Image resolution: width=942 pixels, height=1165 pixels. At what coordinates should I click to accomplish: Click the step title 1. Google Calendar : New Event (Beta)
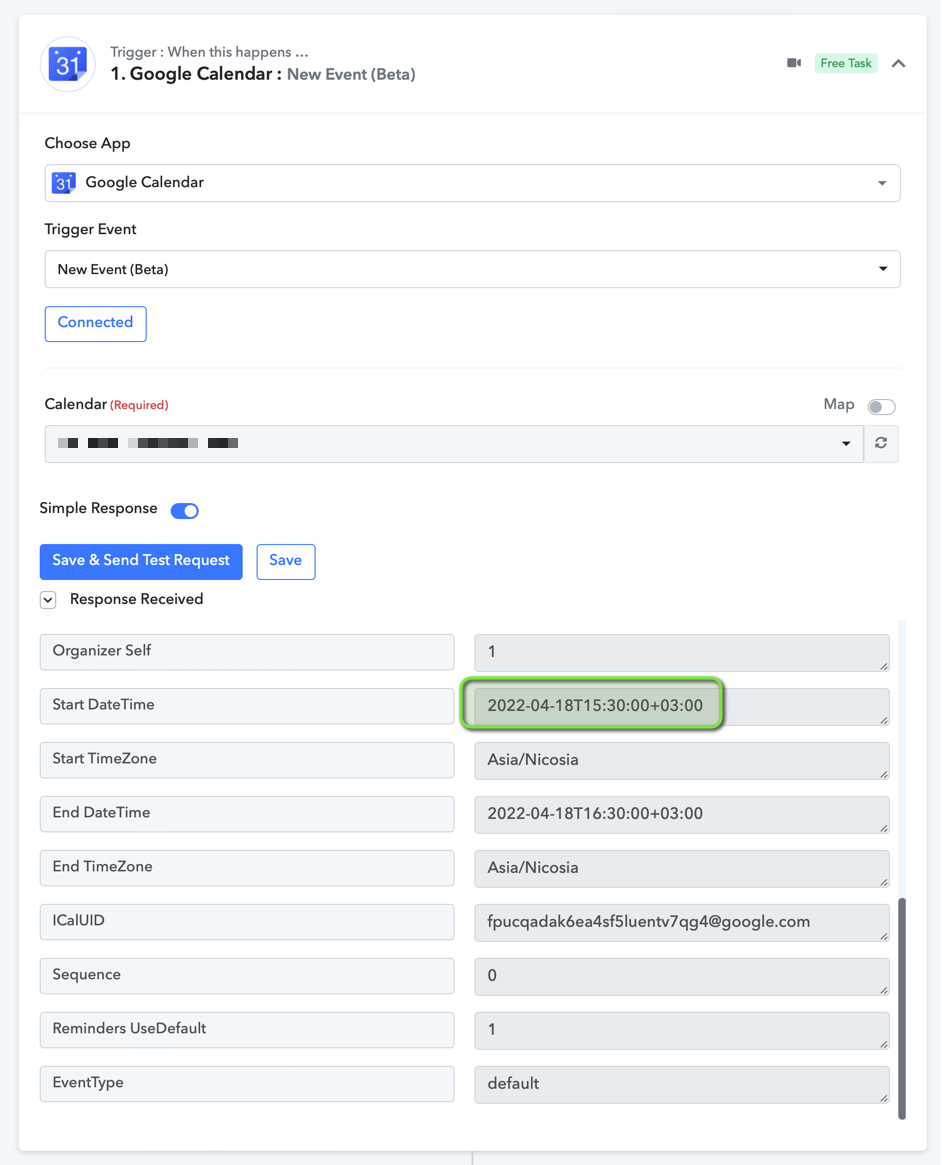(263, 74)
